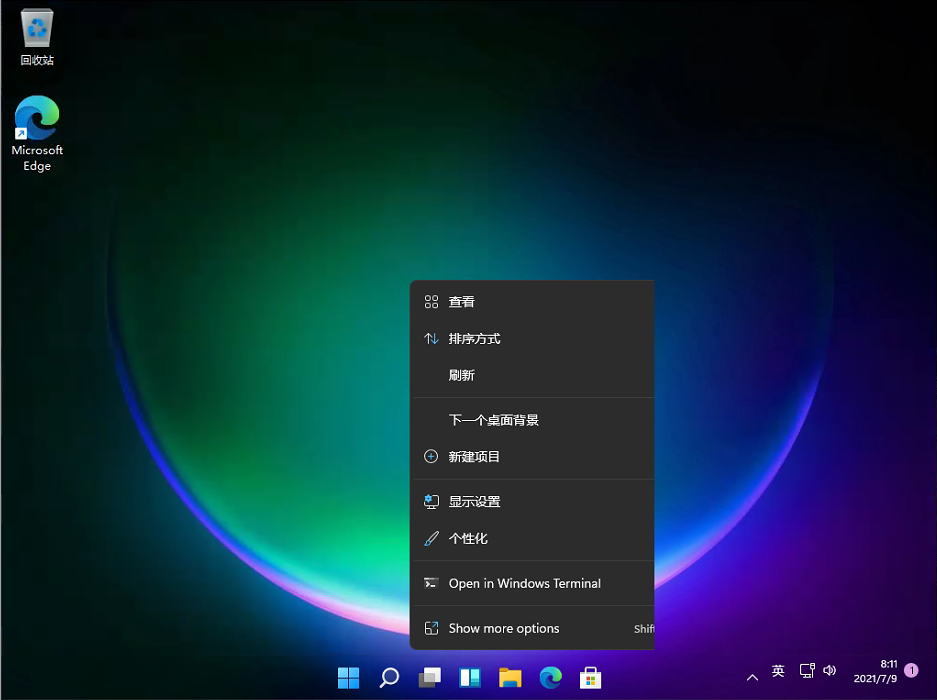Open network settings from the system tray

click(806, 671)
